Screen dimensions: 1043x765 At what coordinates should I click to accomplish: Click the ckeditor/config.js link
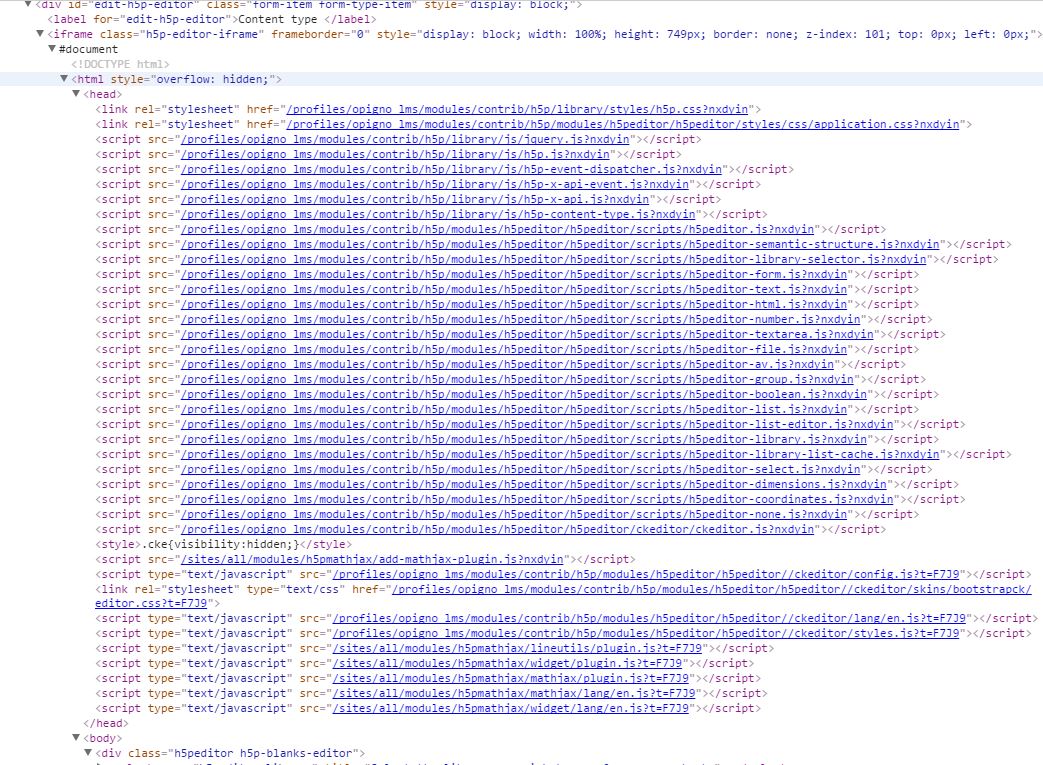click(x=646, y=574)
